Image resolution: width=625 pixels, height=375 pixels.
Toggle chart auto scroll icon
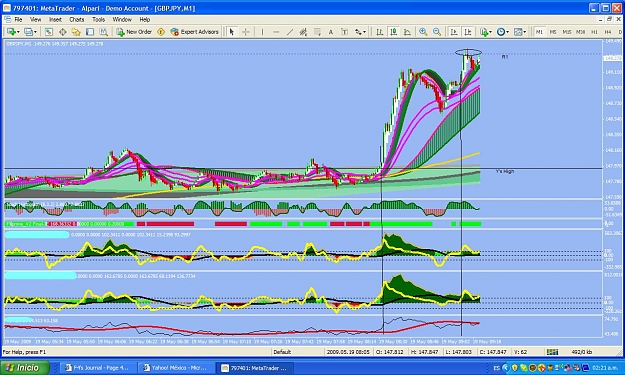tap(454, 32)
